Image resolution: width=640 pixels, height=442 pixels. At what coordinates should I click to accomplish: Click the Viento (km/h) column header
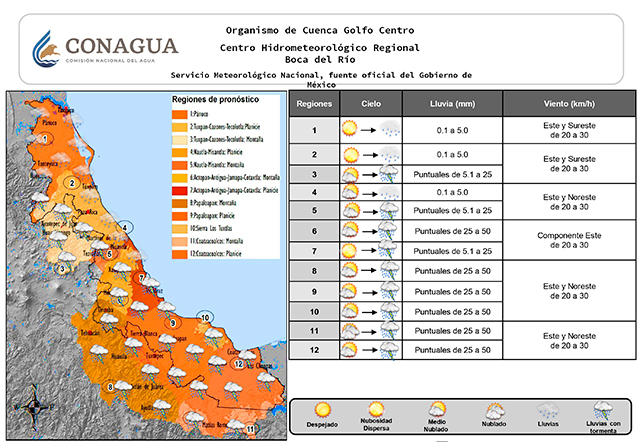(x=569, y=104)
